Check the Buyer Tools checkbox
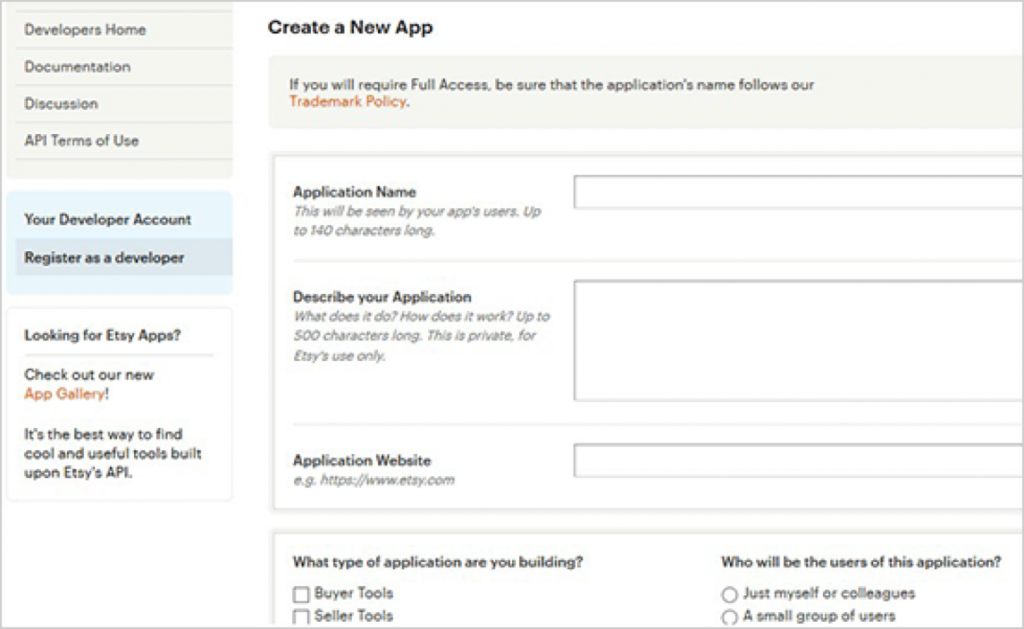The width and height of the screenshot is (1024, 629). coord(301,594)
